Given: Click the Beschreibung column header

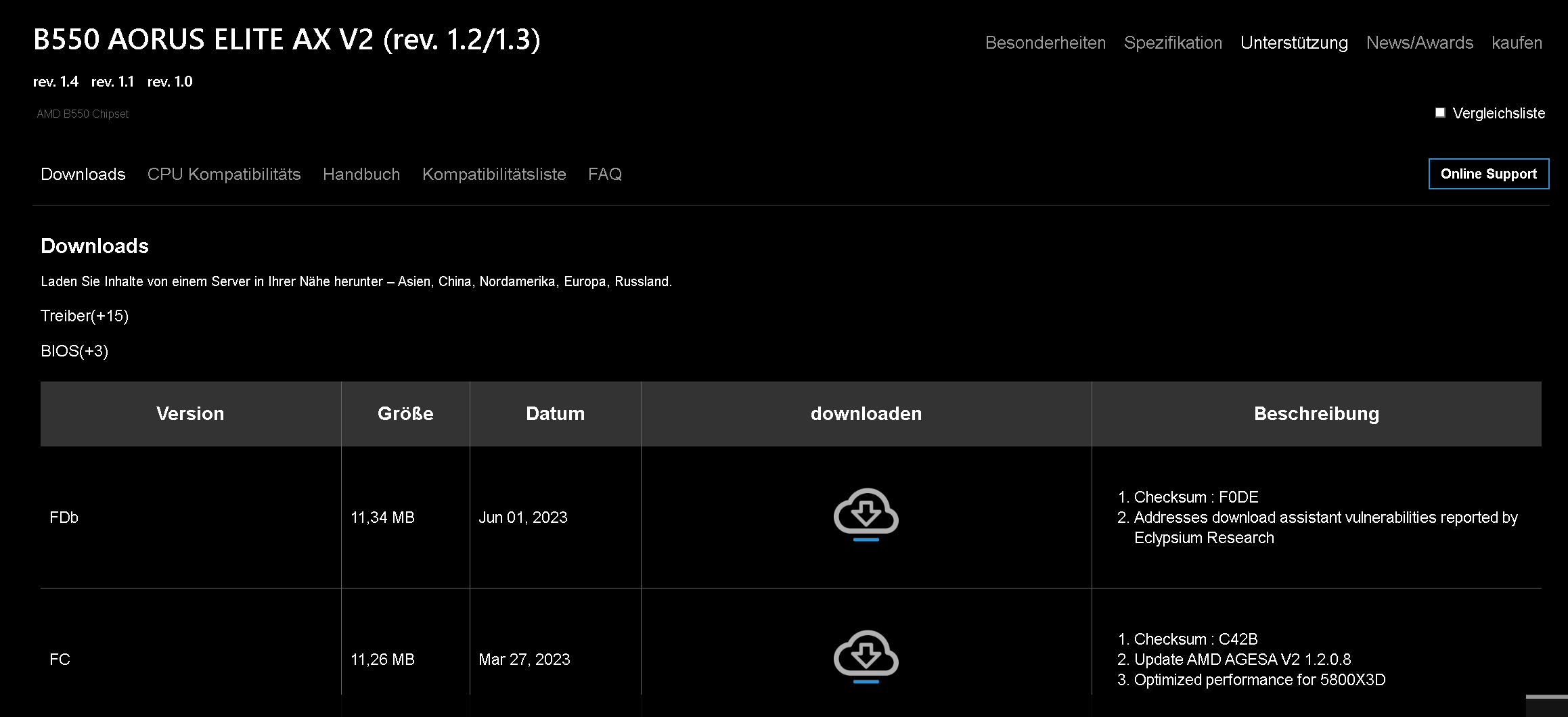Looking at the screenshot, I should tap(1316, 413).
